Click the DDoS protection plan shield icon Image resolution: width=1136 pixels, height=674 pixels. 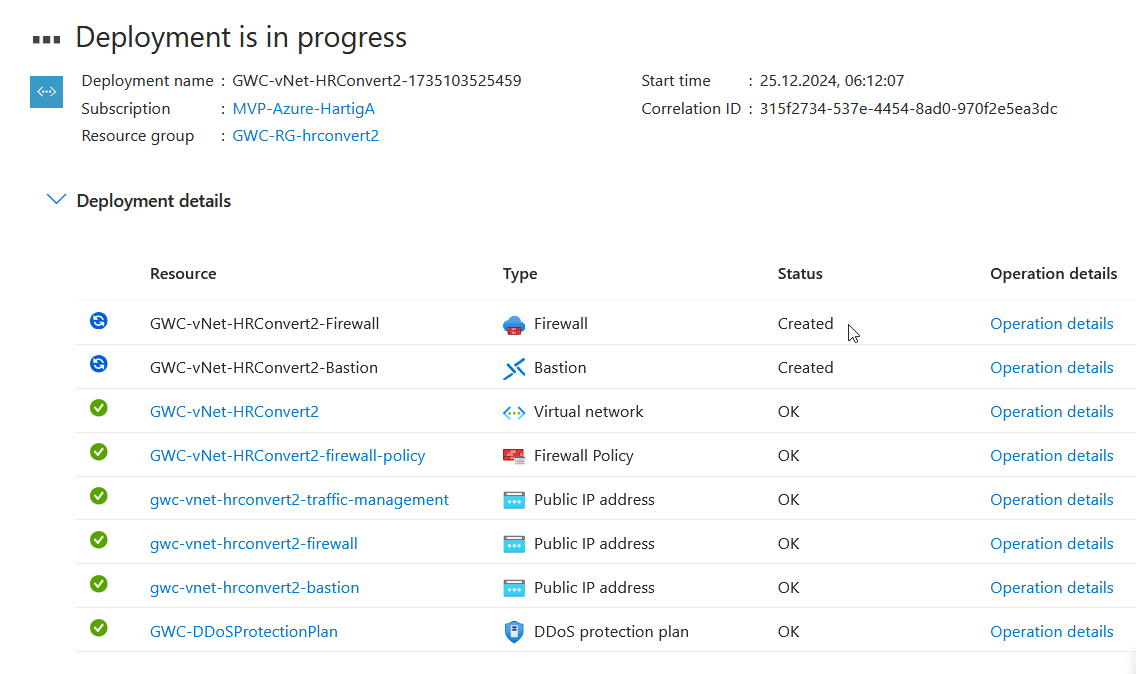tap(513, 631)
